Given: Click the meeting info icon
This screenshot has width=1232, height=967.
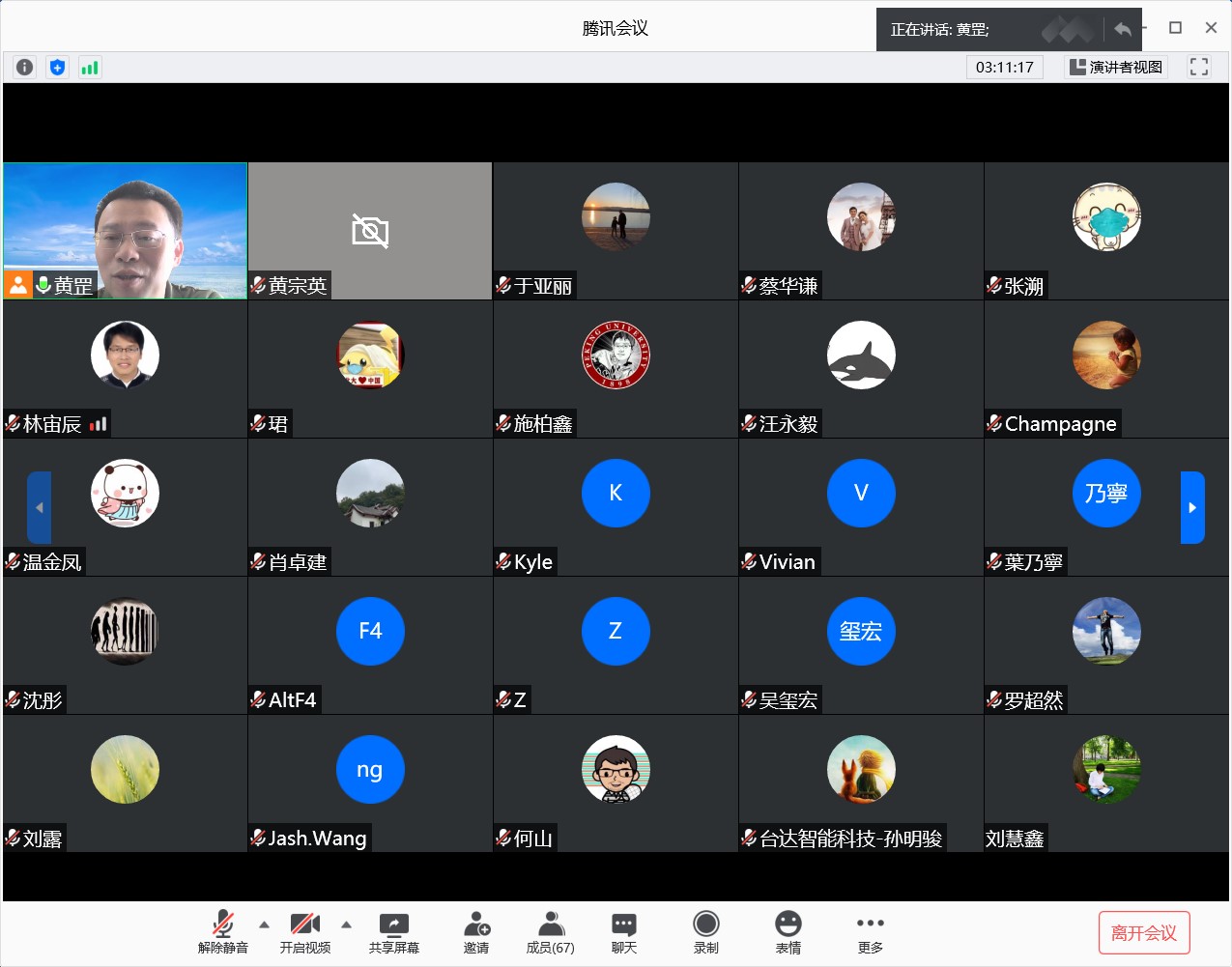Looking at the screenshot, I should coord(25,68).
